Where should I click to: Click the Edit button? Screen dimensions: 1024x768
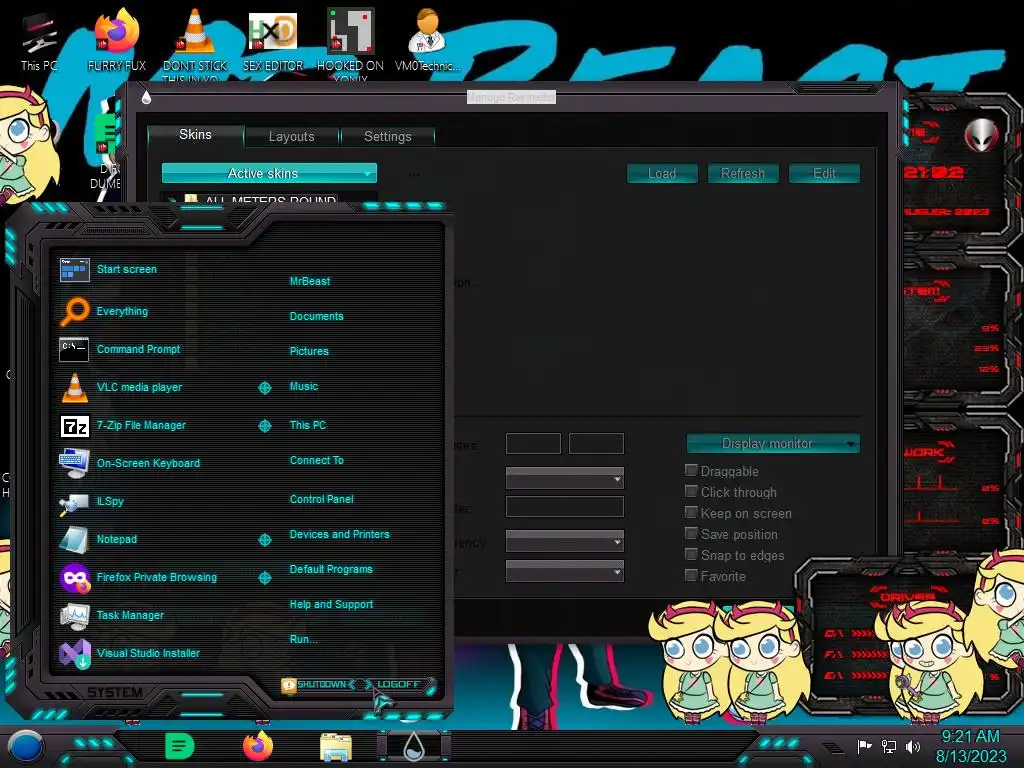click(824, 173)
